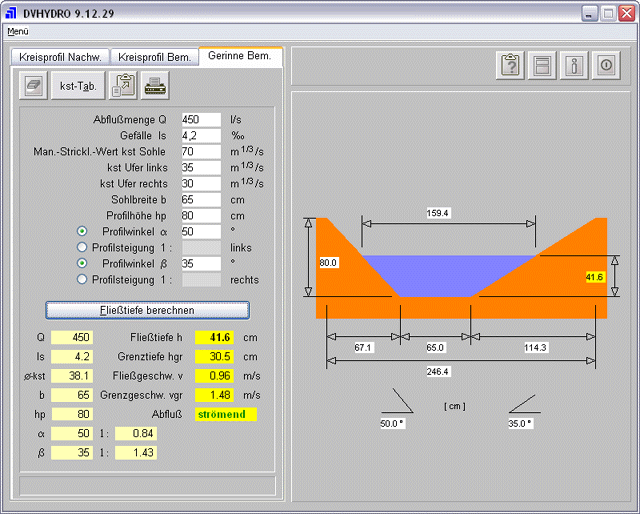Click the 35.0° angle label
This screenshot has height=514, width=640.
pyautogui.click(x=520, y=424)
